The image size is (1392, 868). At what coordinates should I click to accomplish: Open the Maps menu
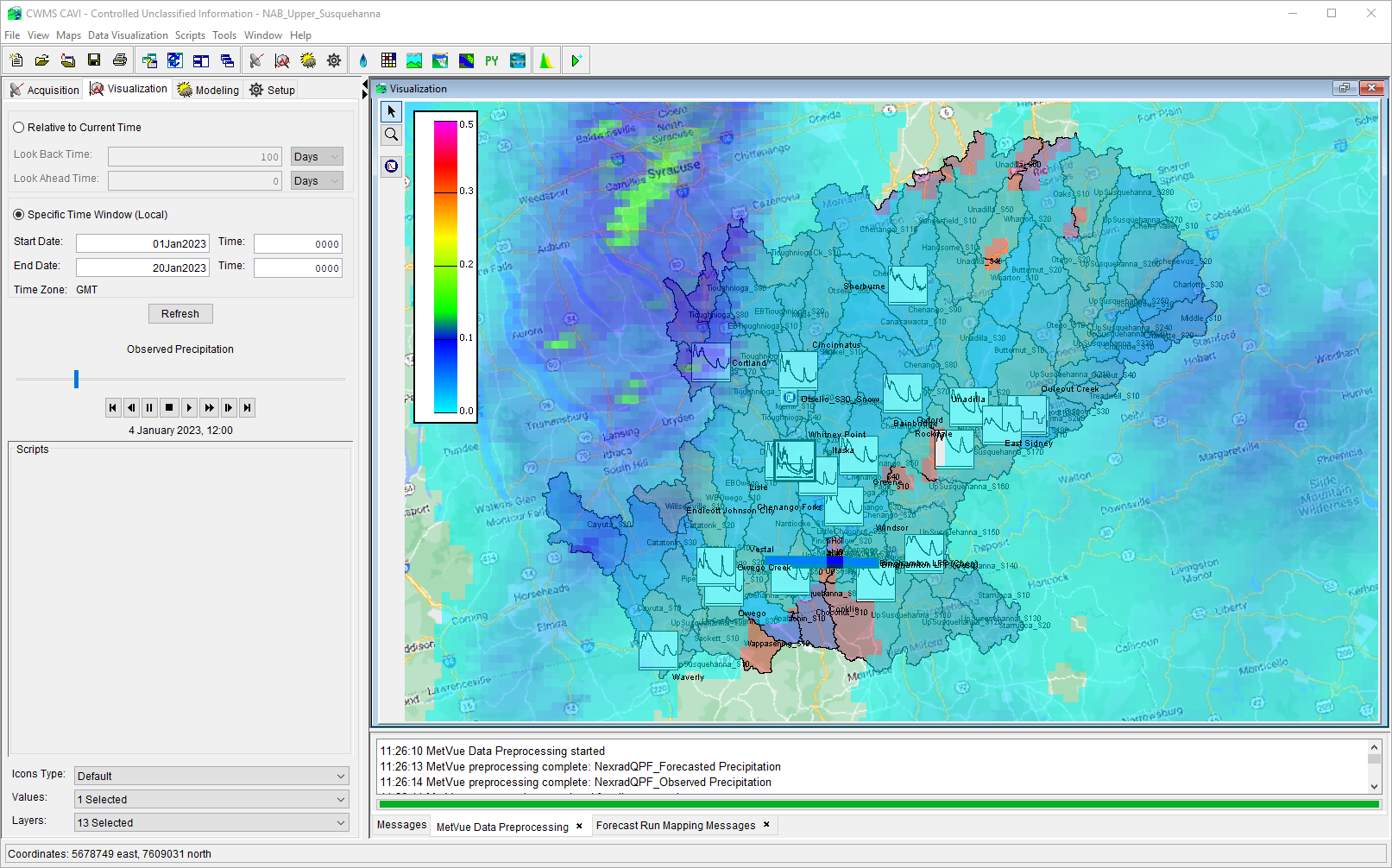point(68,35)
